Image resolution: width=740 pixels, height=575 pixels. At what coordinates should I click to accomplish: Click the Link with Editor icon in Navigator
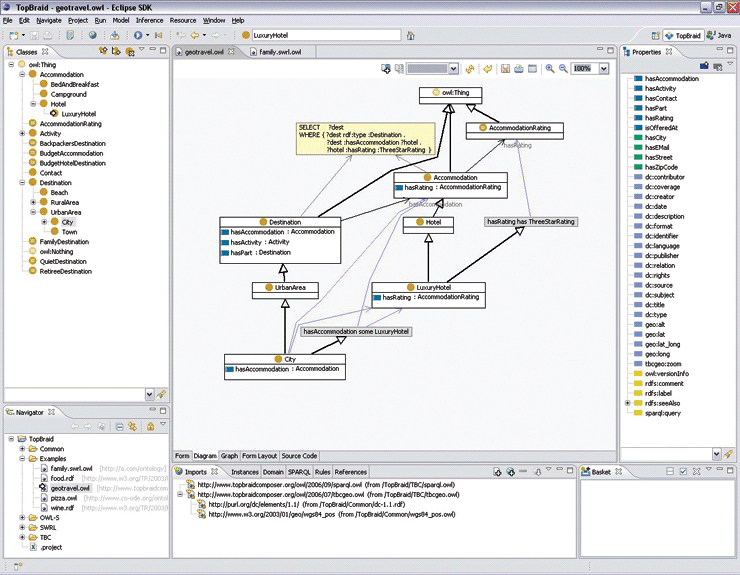click(x=133, y=426)
